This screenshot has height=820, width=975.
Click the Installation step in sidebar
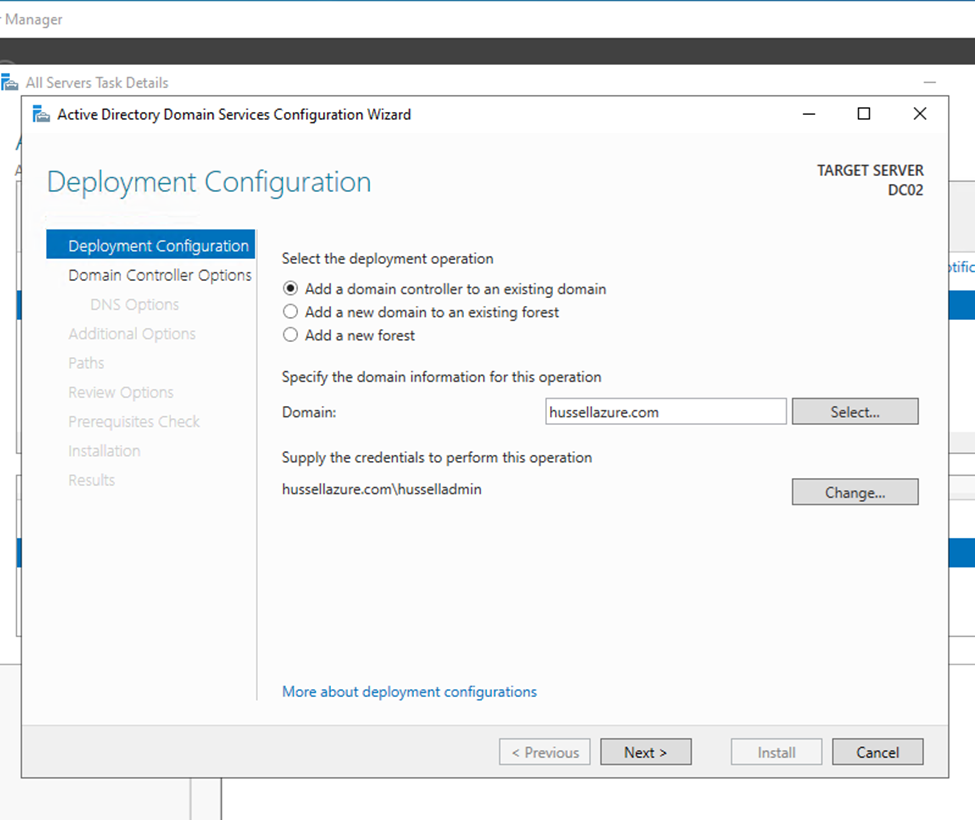pos(104,450)
